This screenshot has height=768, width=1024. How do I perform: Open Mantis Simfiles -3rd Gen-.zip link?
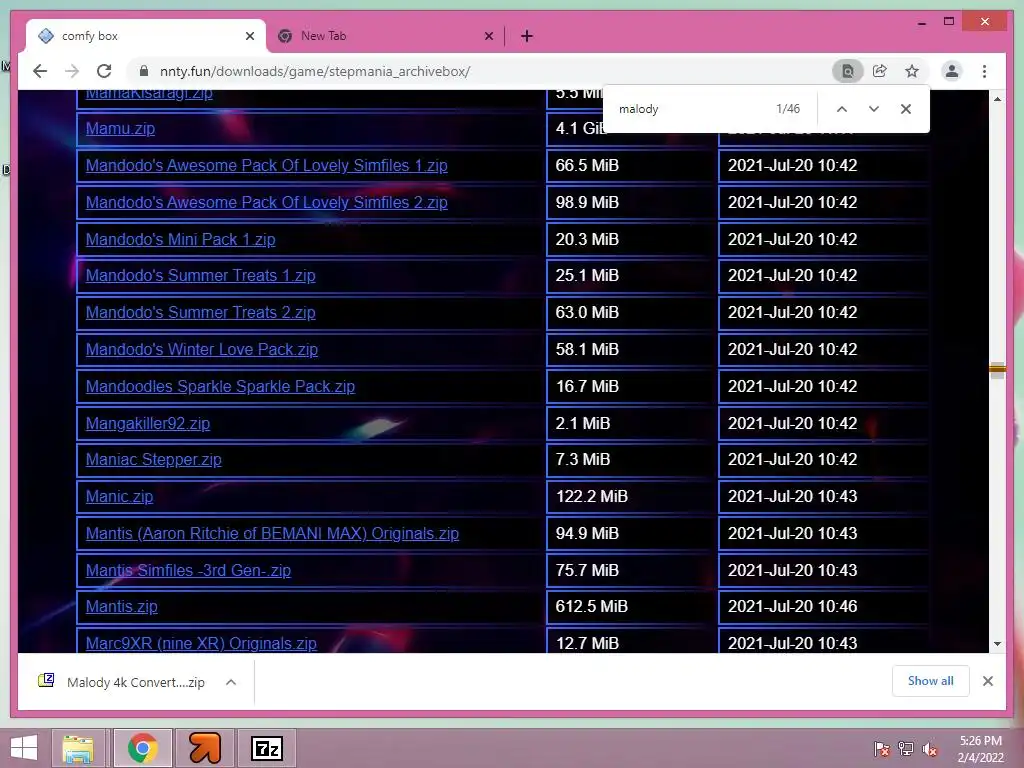(x=188, y=570)
